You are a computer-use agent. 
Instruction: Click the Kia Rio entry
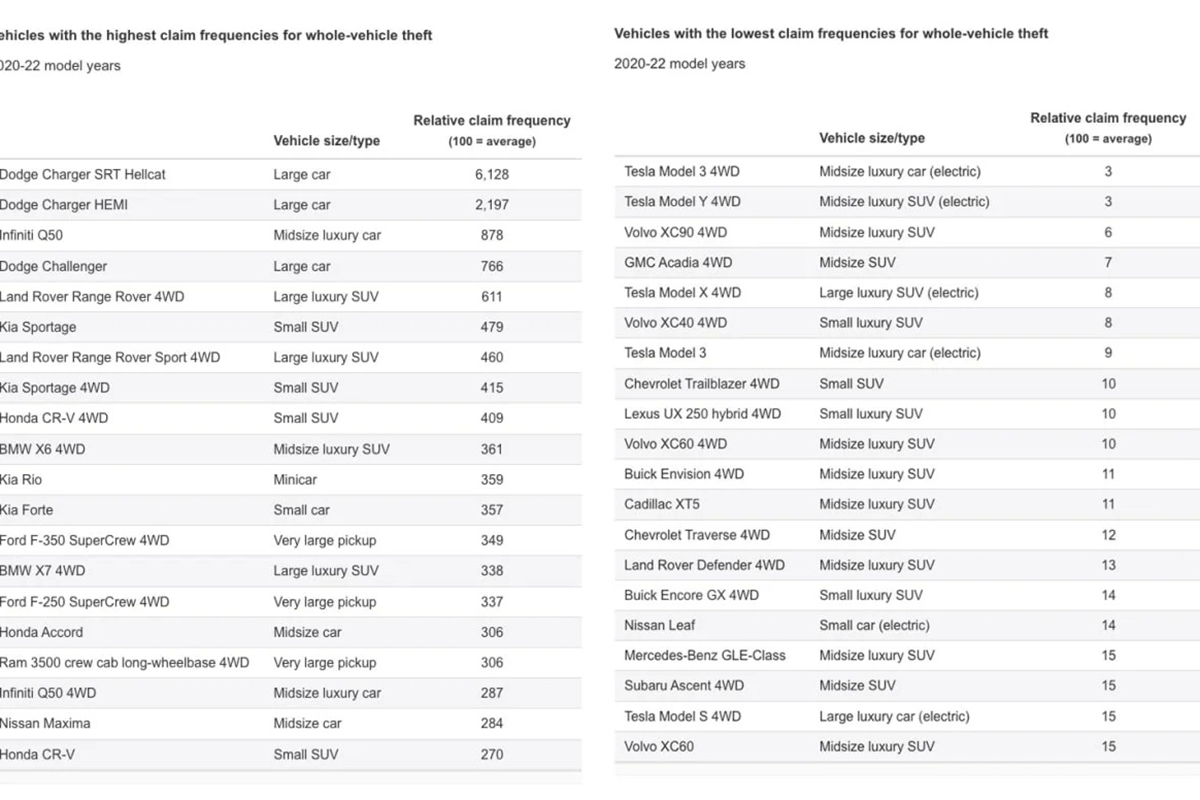coord(22,480)
